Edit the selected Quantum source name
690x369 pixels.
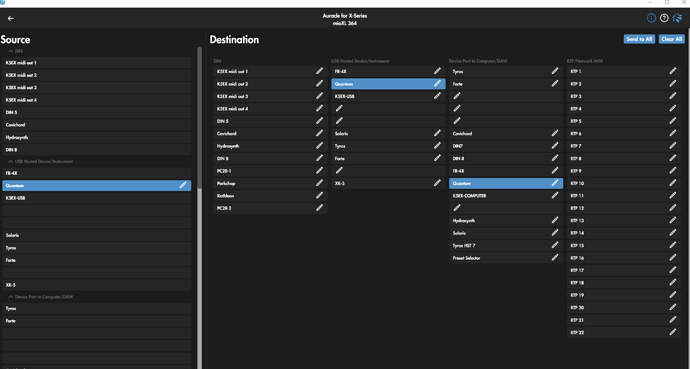(x=183, y=185)
